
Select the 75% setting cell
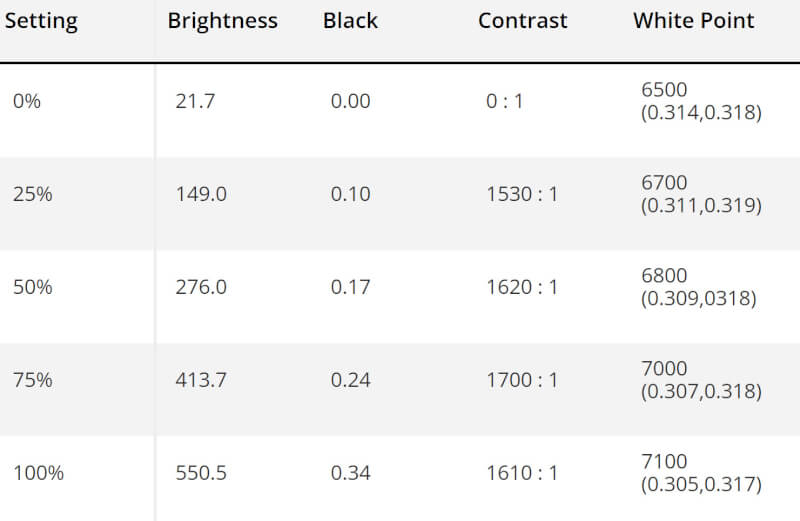[x=32, y=380]
